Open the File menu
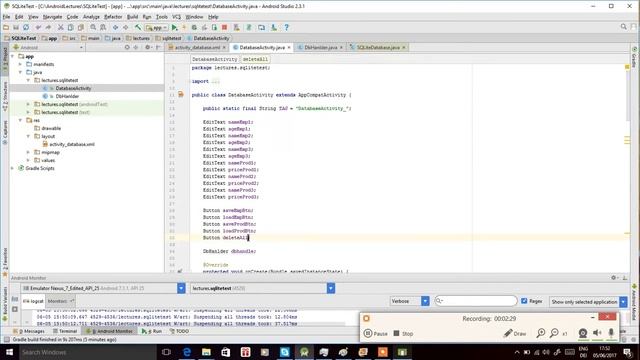The image size is (640, 360). tap(7, 17)
